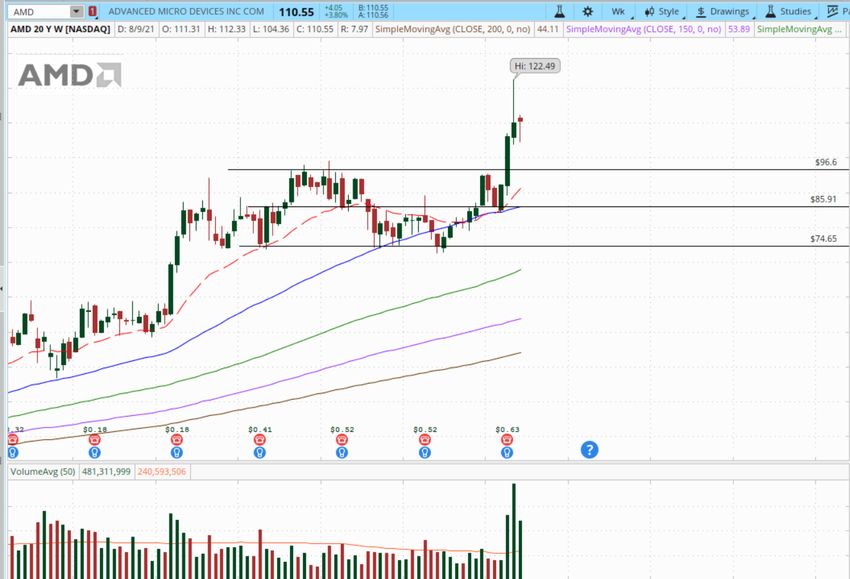Click the AMD 20 Y W [NASDAQ] chart title
This screenshot has width=850, height=579.
60,29
